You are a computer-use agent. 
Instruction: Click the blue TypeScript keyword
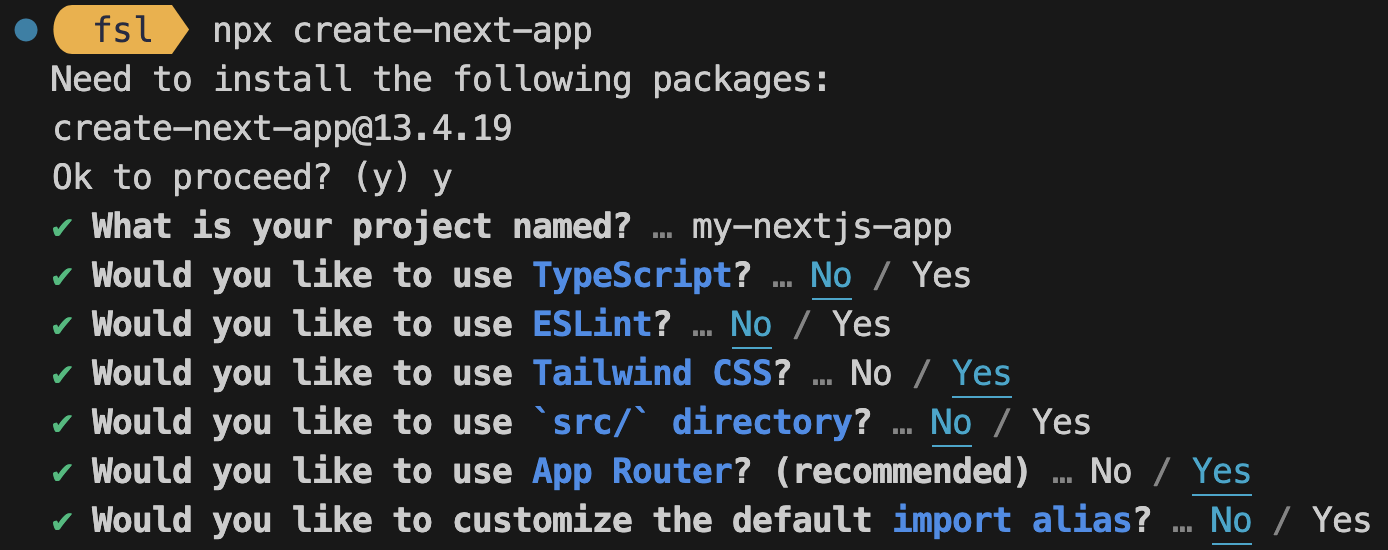pyautogui.click(x=632, y=275)
